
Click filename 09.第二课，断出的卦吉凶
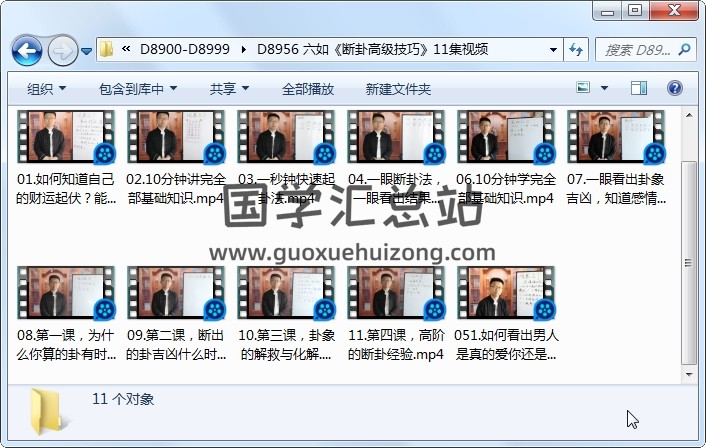click(x=176, y=344)
